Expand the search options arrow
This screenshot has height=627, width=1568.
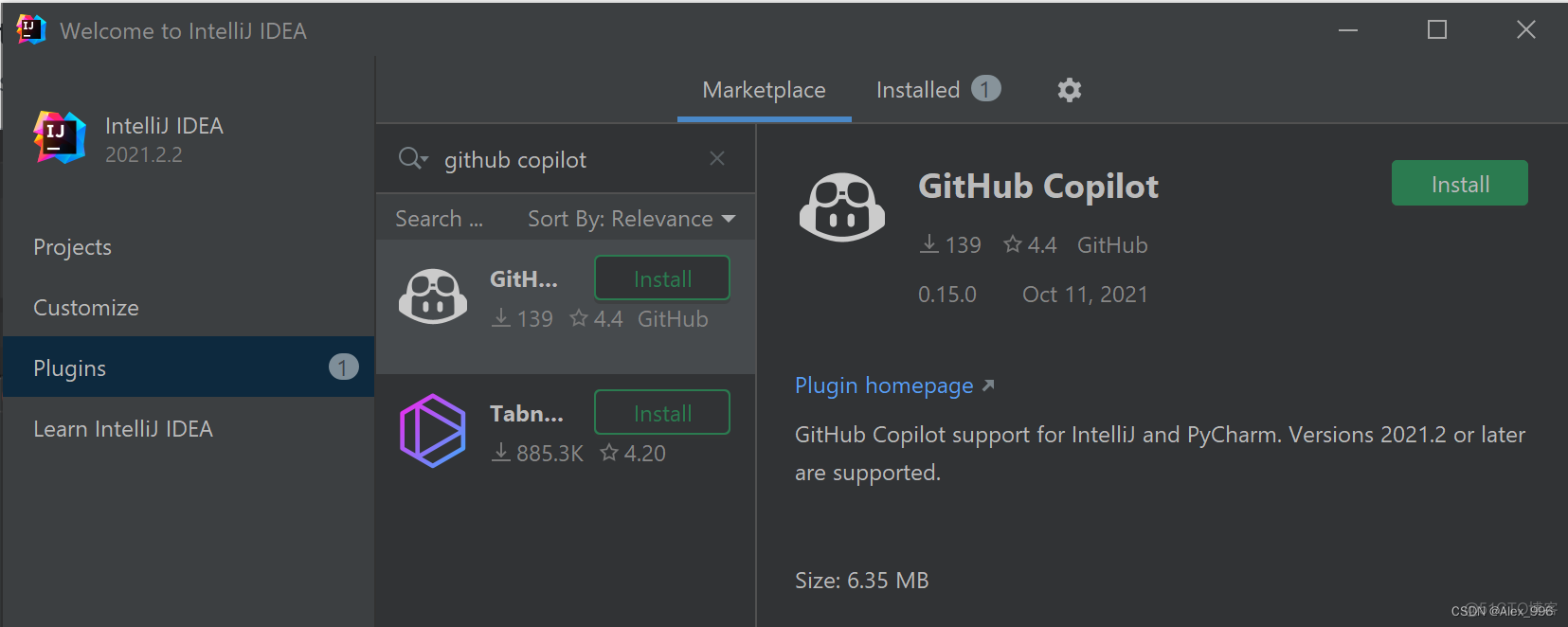pos(424,159)
